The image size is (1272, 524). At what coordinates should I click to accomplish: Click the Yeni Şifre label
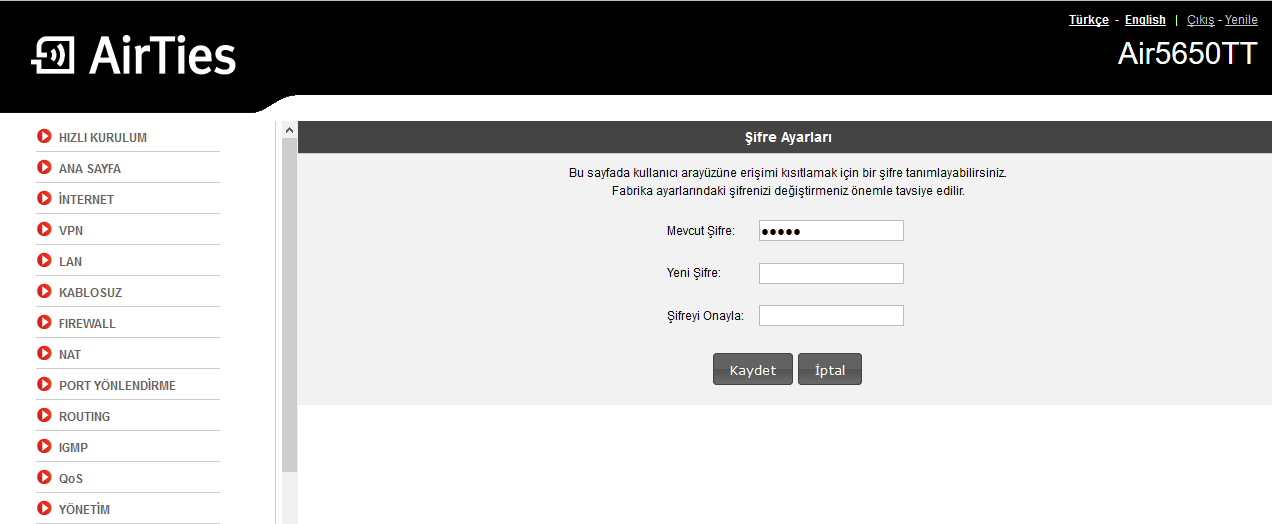(694, 273)
